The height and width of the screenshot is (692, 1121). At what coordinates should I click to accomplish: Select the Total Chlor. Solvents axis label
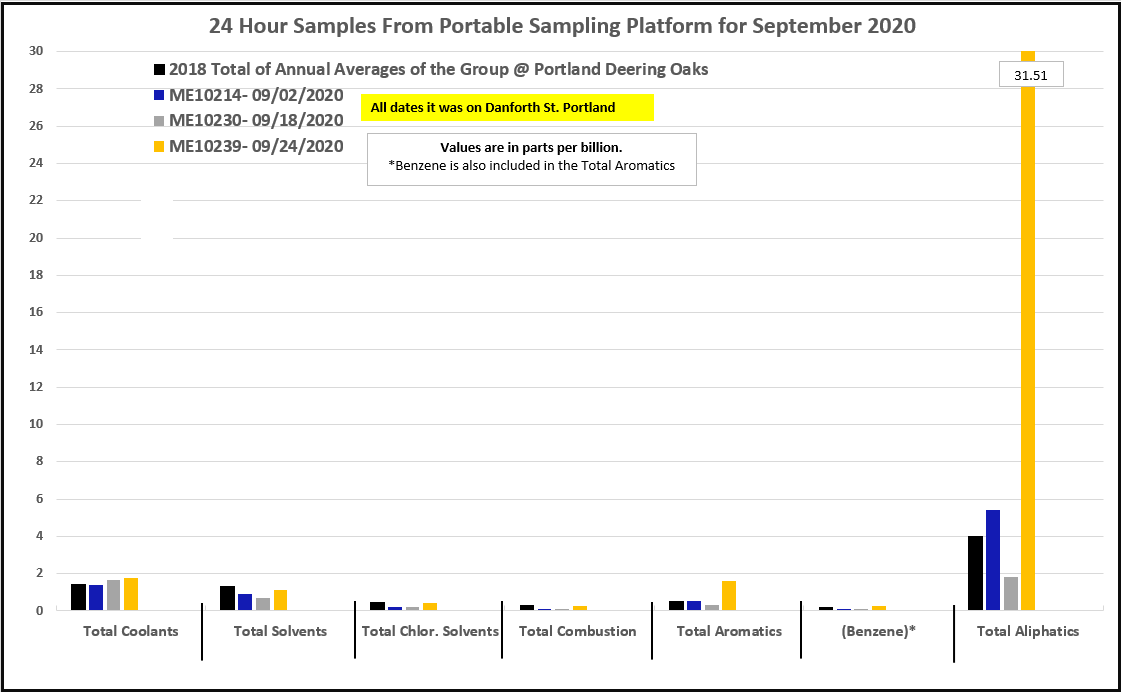tap(430, 631)
